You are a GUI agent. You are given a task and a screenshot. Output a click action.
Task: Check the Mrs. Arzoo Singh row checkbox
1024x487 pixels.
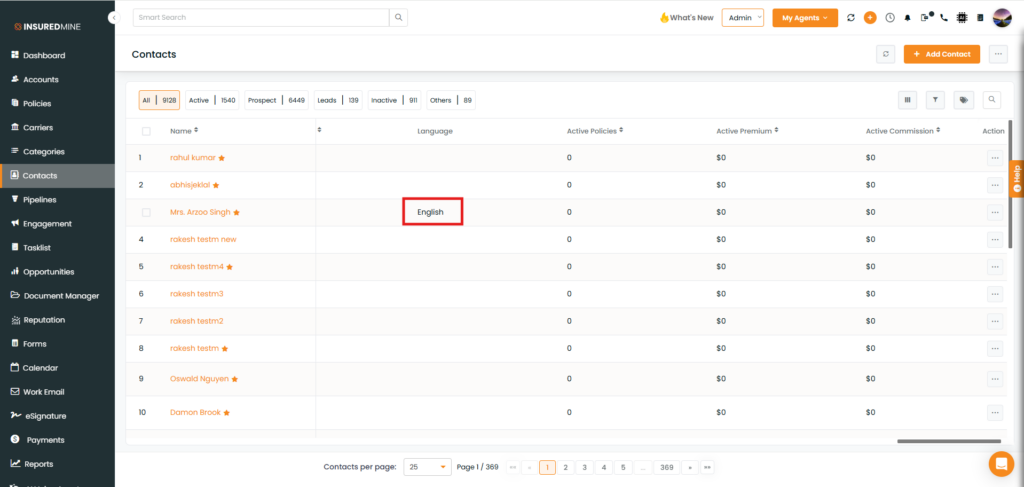pyautogui.click(x=147, y=212)
